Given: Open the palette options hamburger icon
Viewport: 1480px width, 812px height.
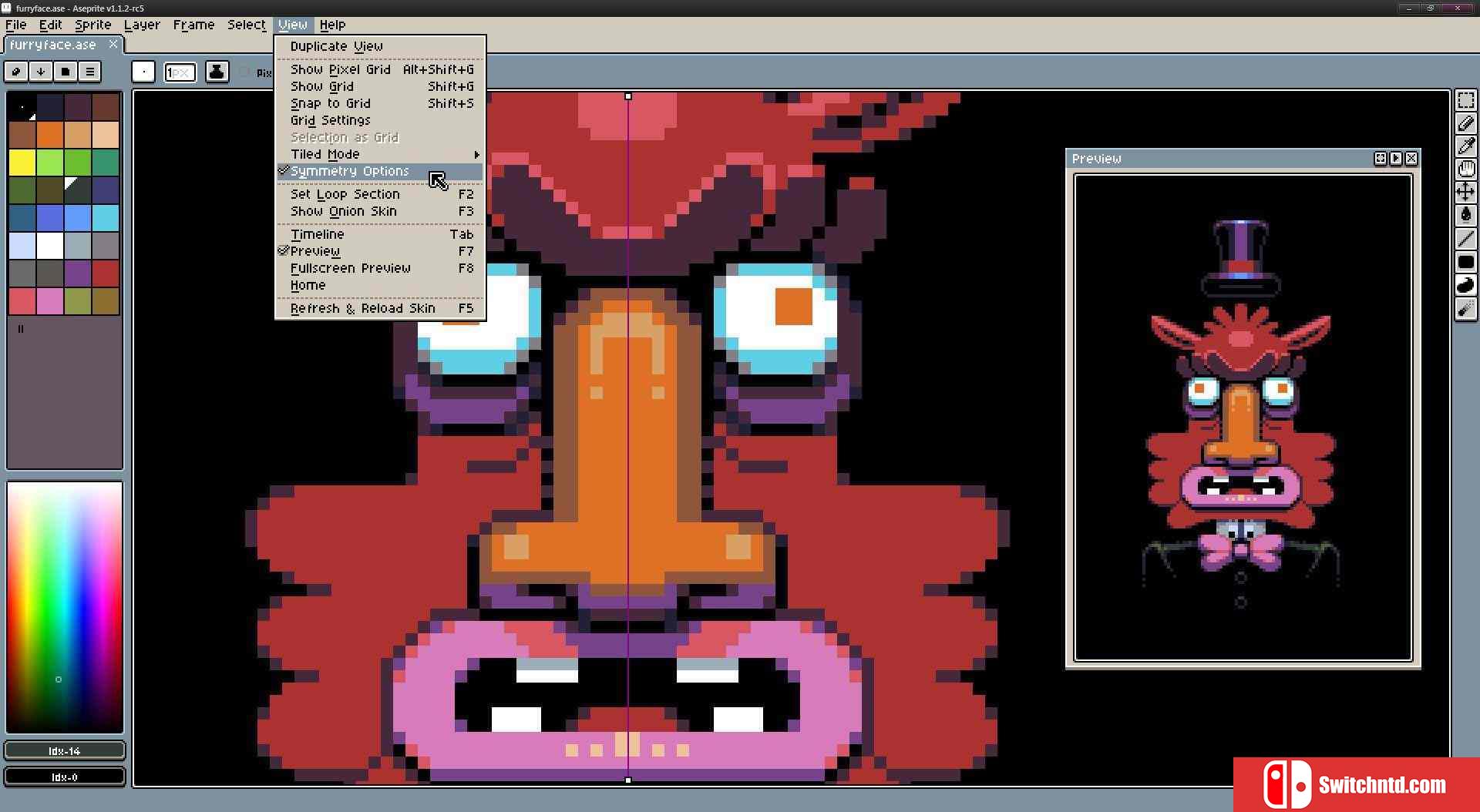Looking at the screenshot, I should click(x=90, y=72).
